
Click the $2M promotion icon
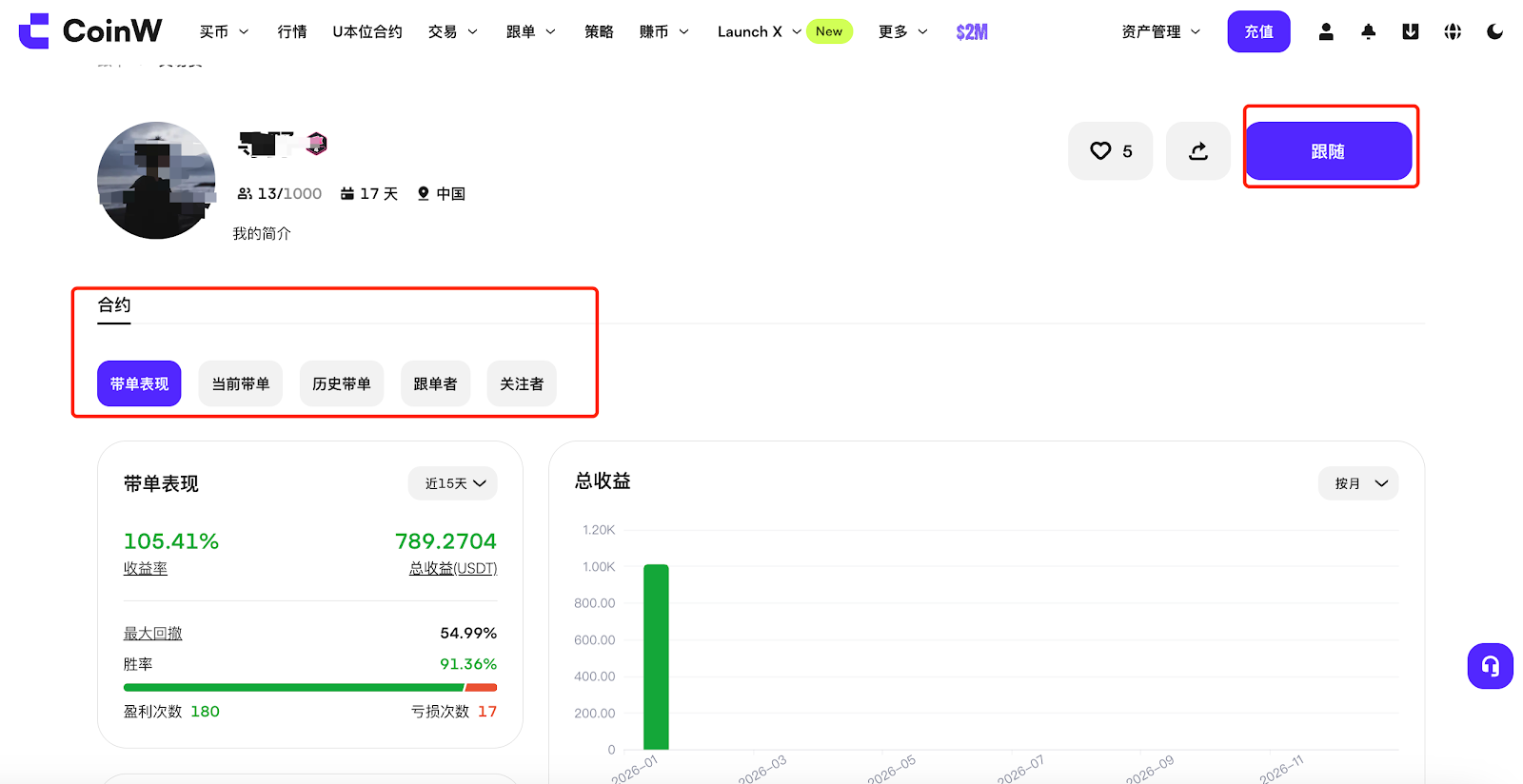tap(971, 32)
